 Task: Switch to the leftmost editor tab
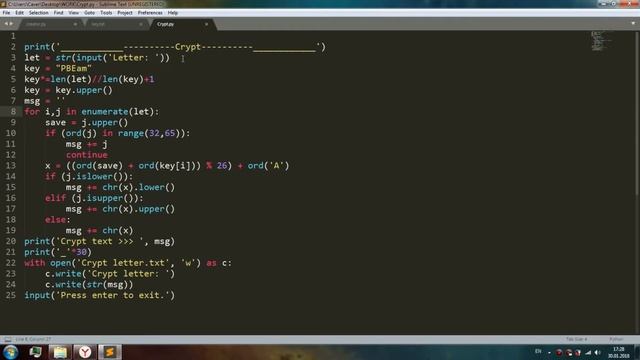[50, 24]
